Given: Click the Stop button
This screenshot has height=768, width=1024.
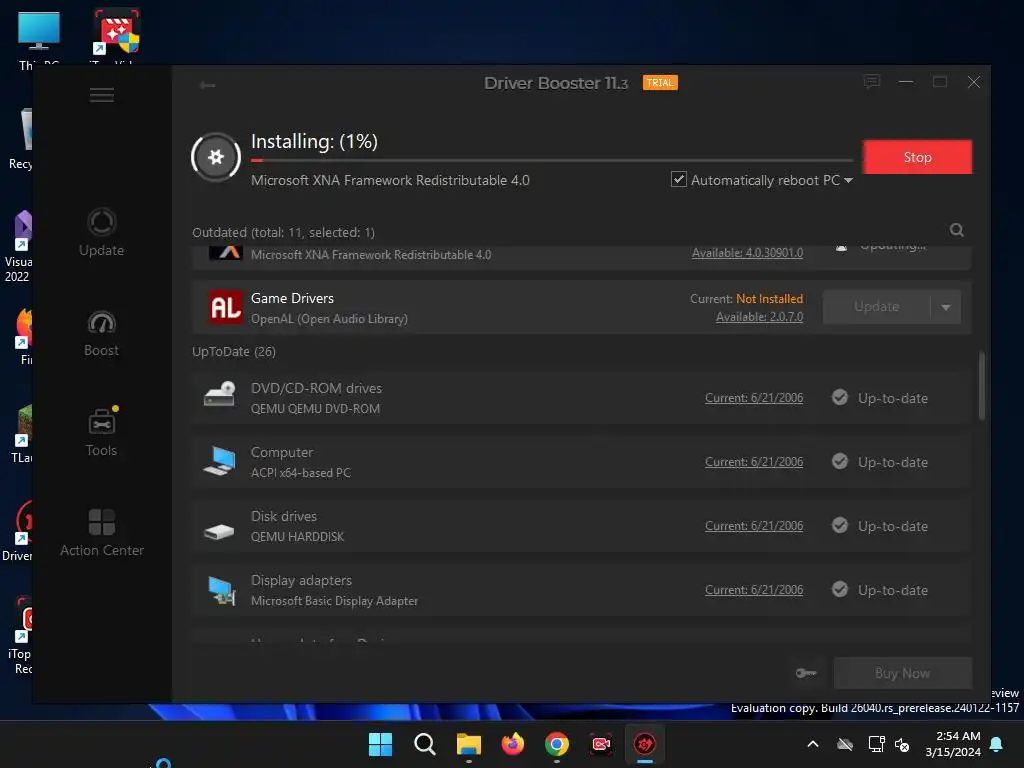Looking at the screenshot, I should tap(918, 157).
